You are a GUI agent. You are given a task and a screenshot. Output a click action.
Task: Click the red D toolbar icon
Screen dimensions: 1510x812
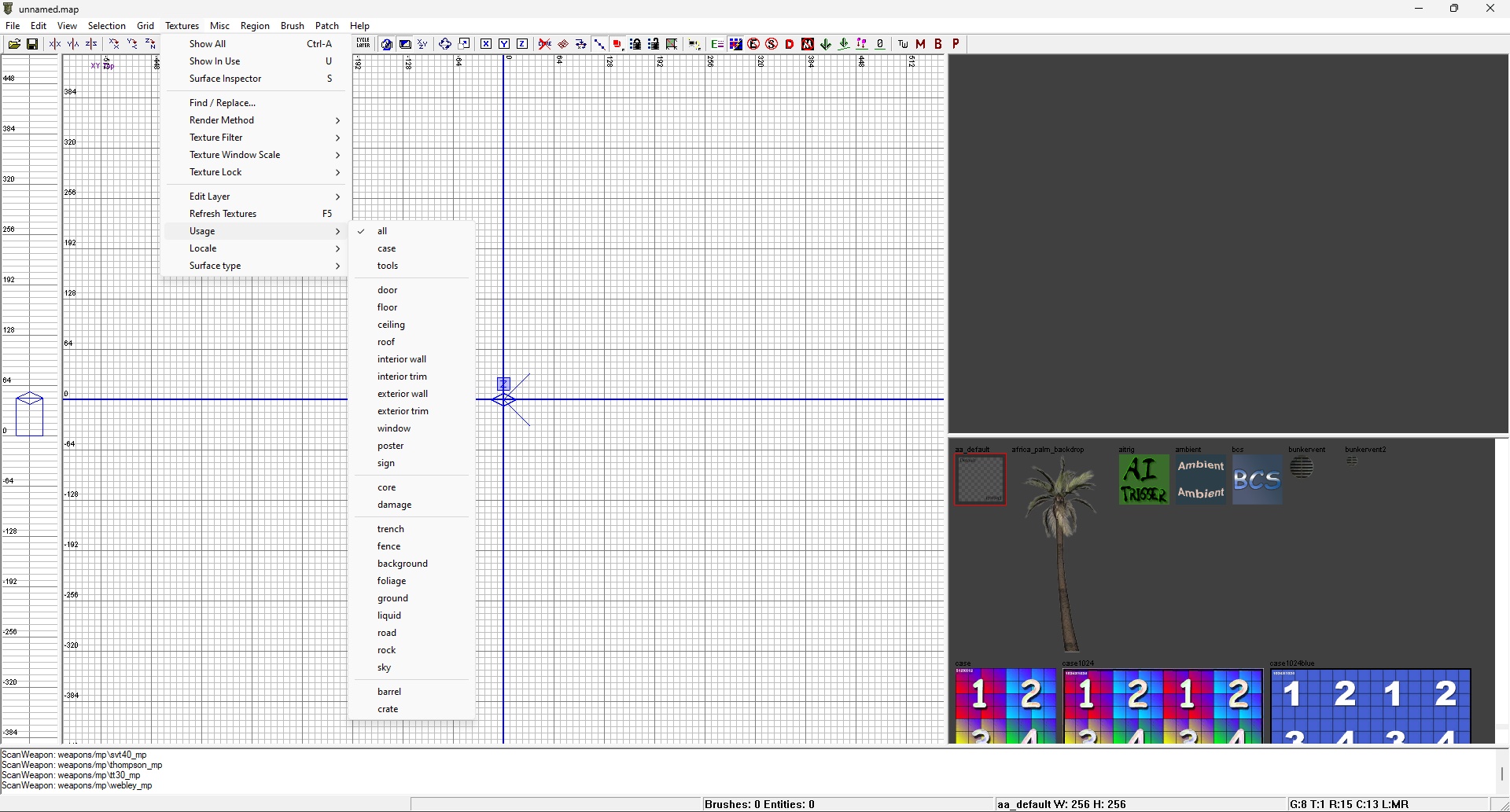[790, 44]
